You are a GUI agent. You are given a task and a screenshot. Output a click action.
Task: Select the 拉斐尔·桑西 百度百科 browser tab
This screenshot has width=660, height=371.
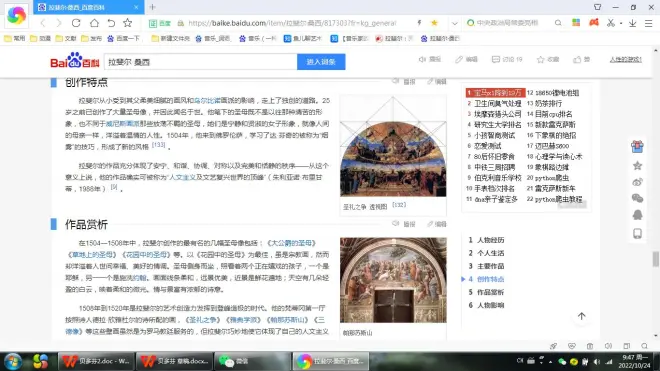(x=88, y=7)
